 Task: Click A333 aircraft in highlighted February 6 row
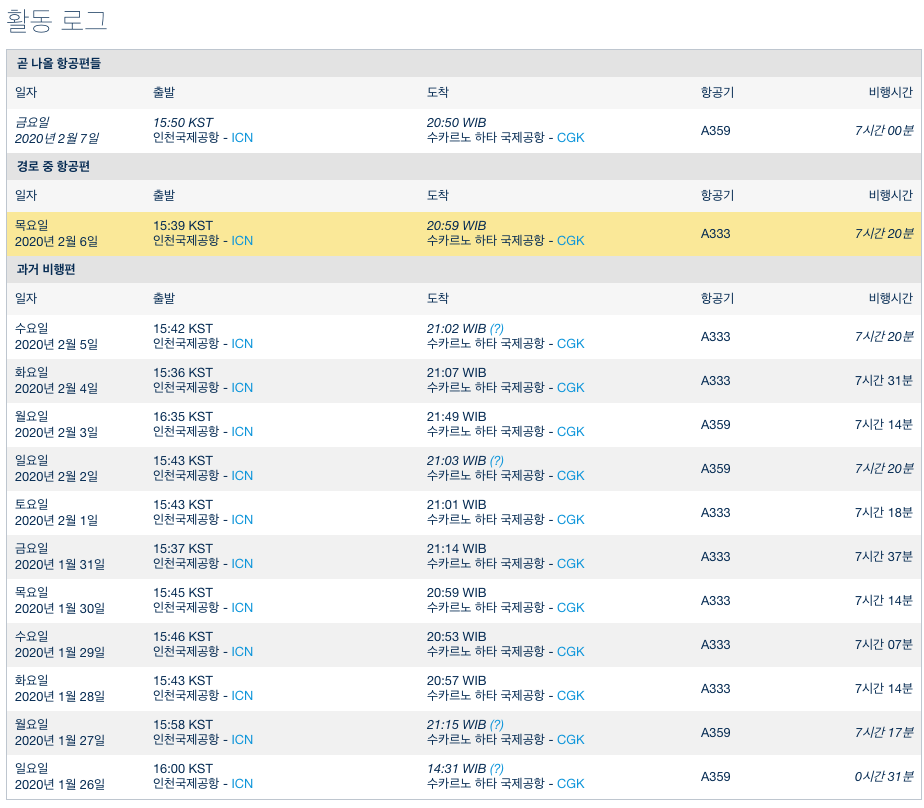tap(715, 234)
